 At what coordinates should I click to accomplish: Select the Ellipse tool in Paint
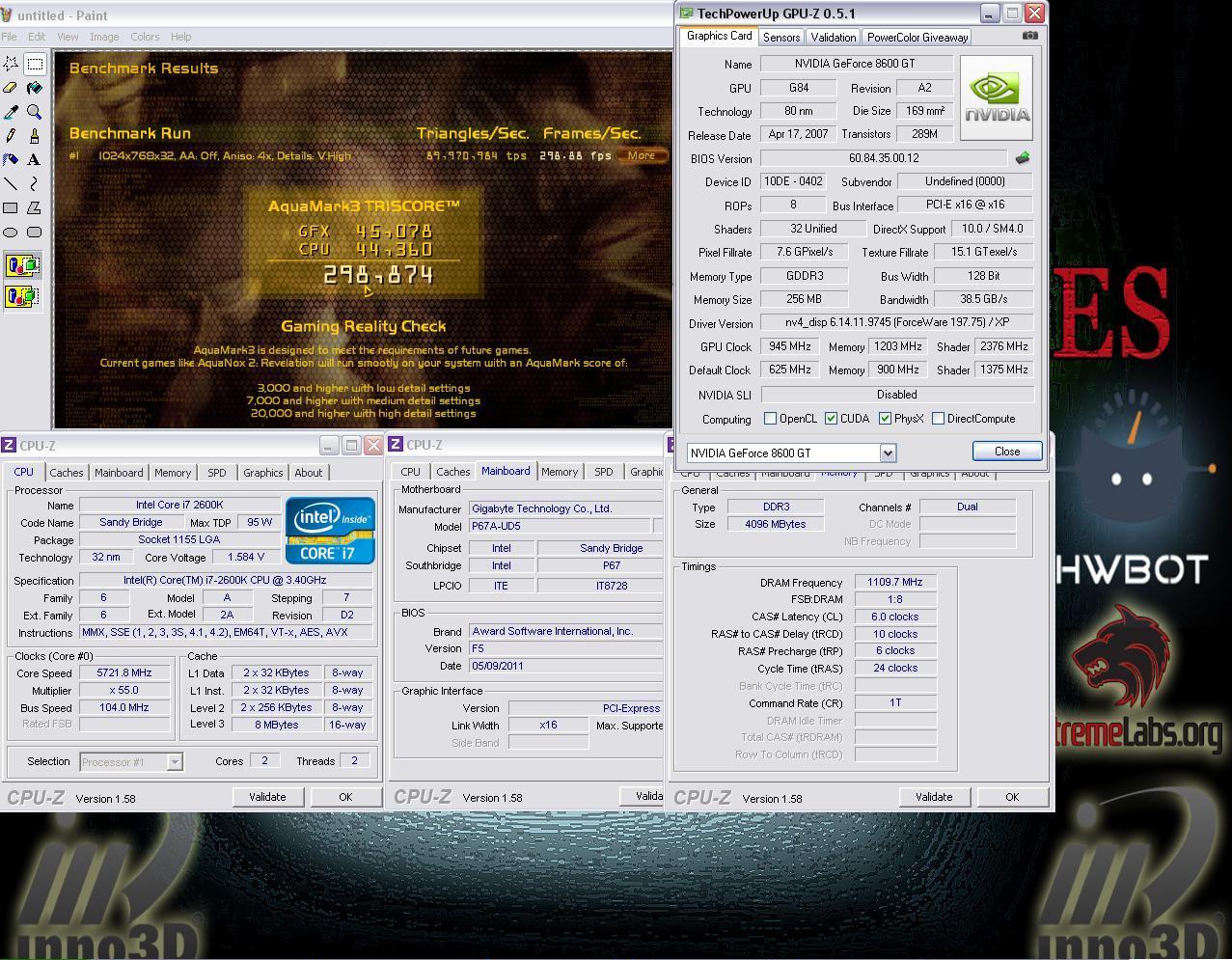click(x=11, y=232)
